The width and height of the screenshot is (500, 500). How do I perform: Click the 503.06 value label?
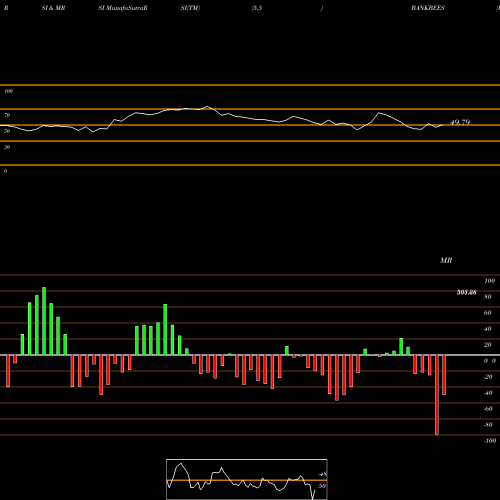point(466,293)
